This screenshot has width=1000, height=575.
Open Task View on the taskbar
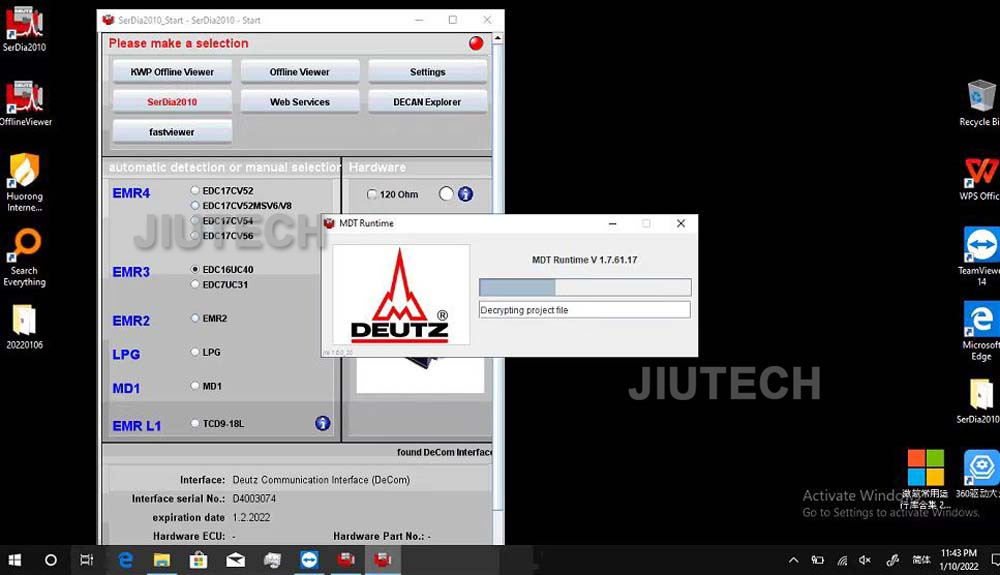click(87, 560)
